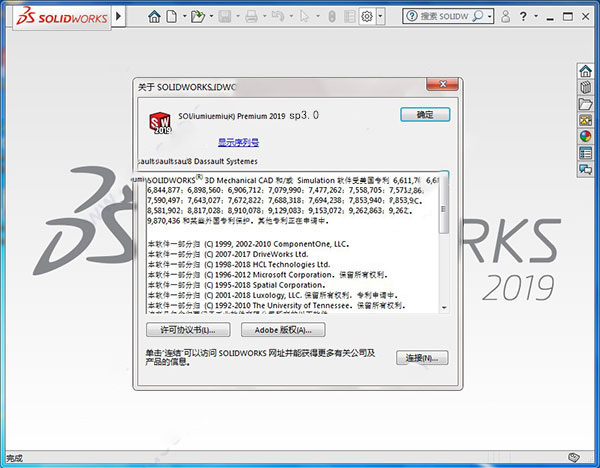Click the '1995-2018 Spatial Corporation' line

(x=236, y=285)
